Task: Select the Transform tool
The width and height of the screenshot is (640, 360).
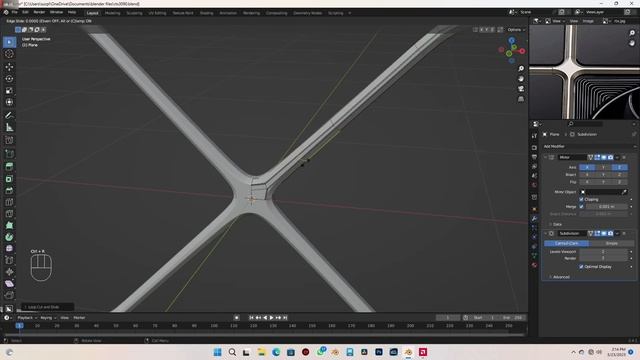Action: [x=9, y=102]
